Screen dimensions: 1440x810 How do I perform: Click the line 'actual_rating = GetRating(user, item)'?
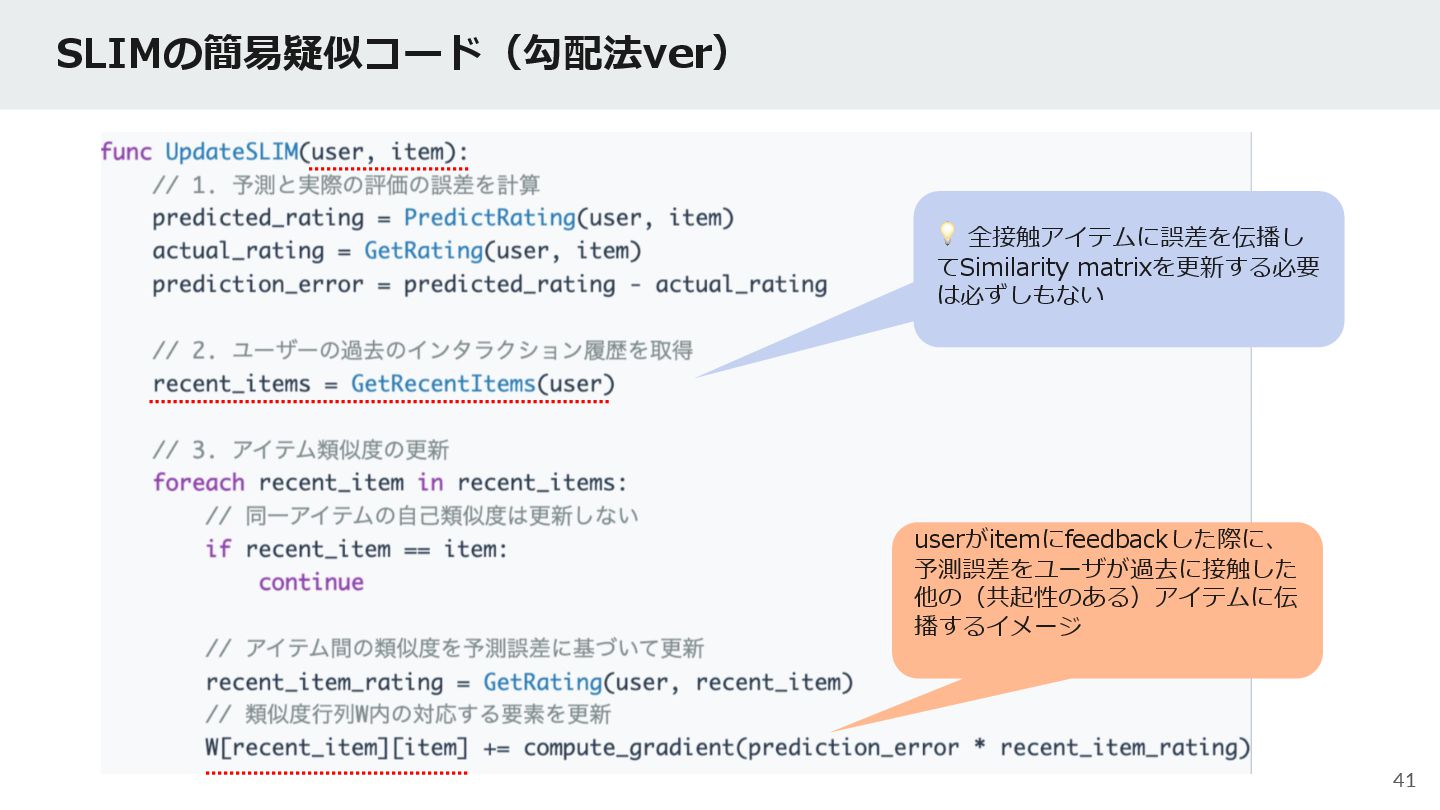click(x=397, y=251)
